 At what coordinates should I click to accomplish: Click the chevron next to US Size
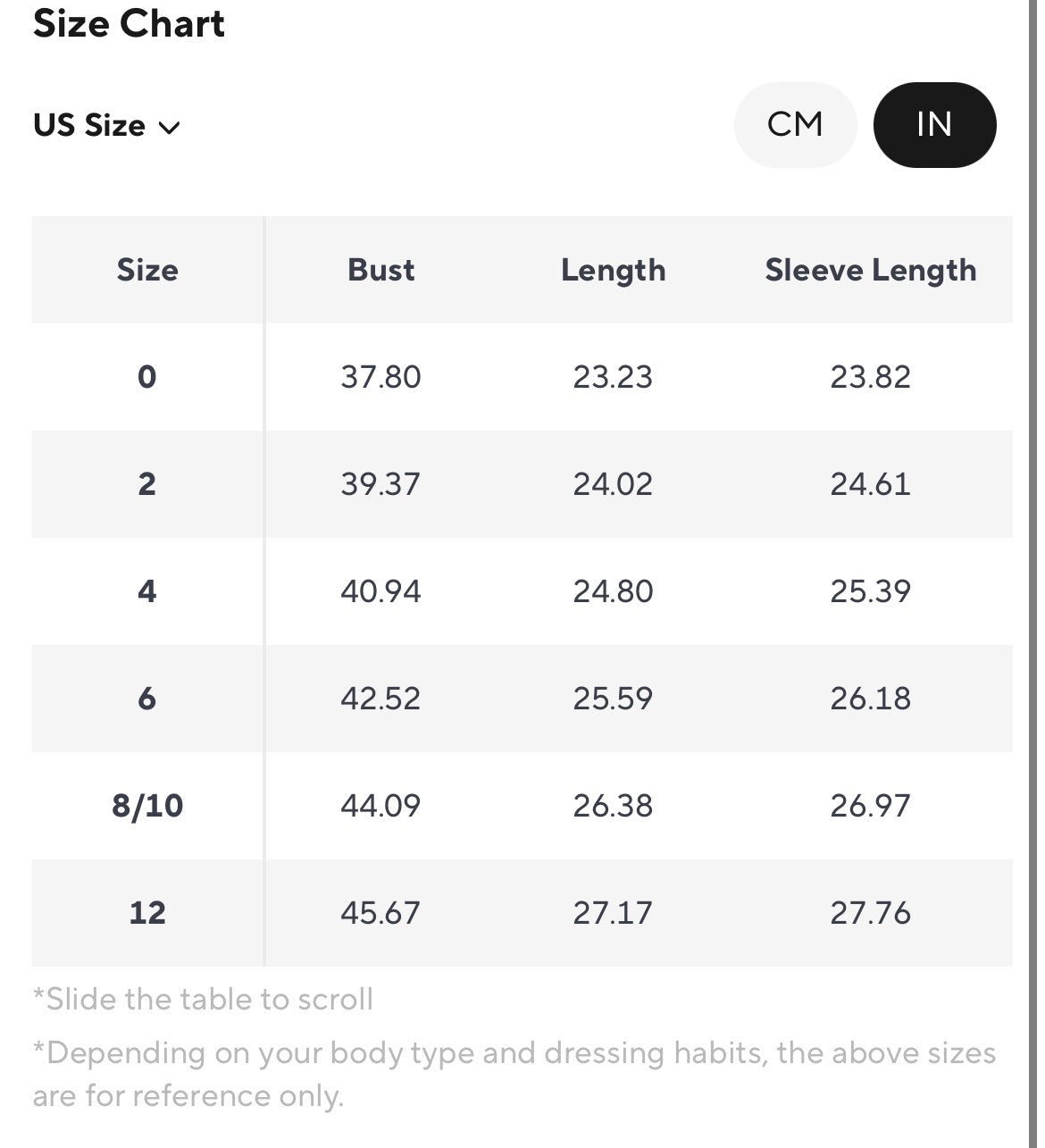[169, 128]
